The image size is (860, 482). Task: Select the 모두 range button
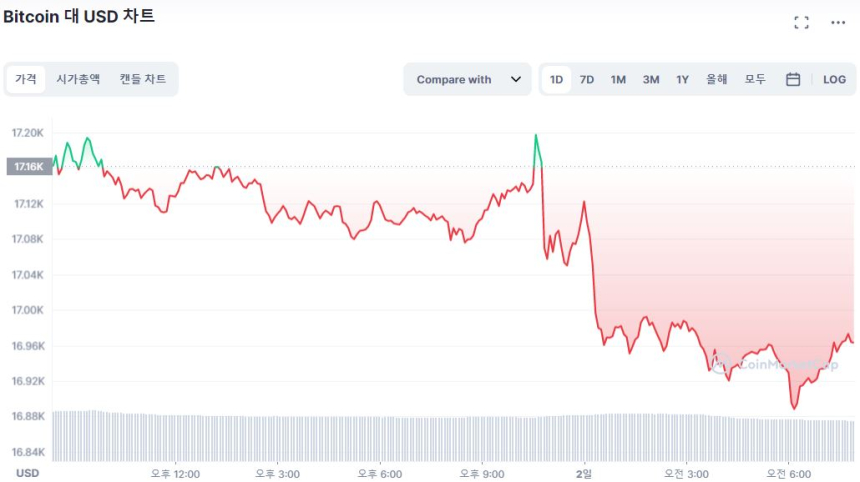(755, 80)
